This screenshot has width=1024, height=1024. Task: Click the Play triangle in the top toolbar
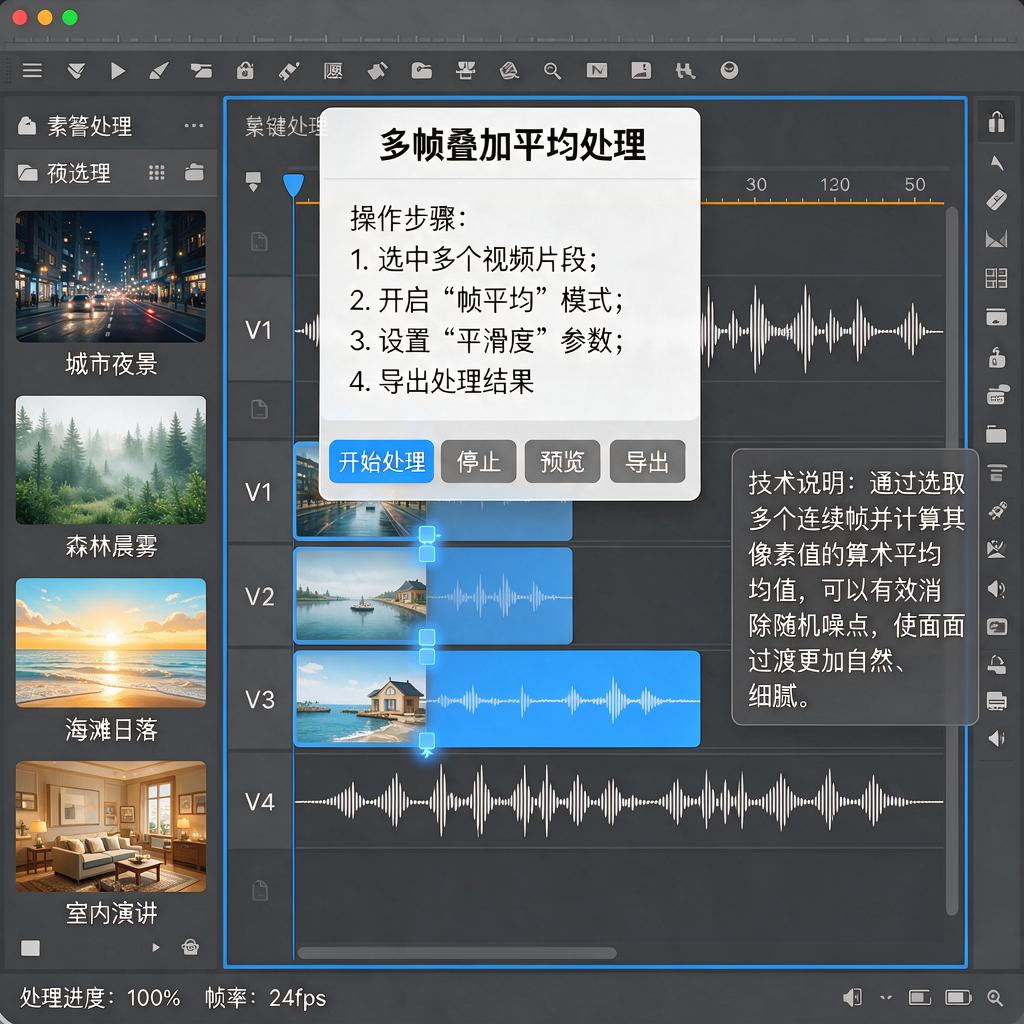click(x=118, y=71)
